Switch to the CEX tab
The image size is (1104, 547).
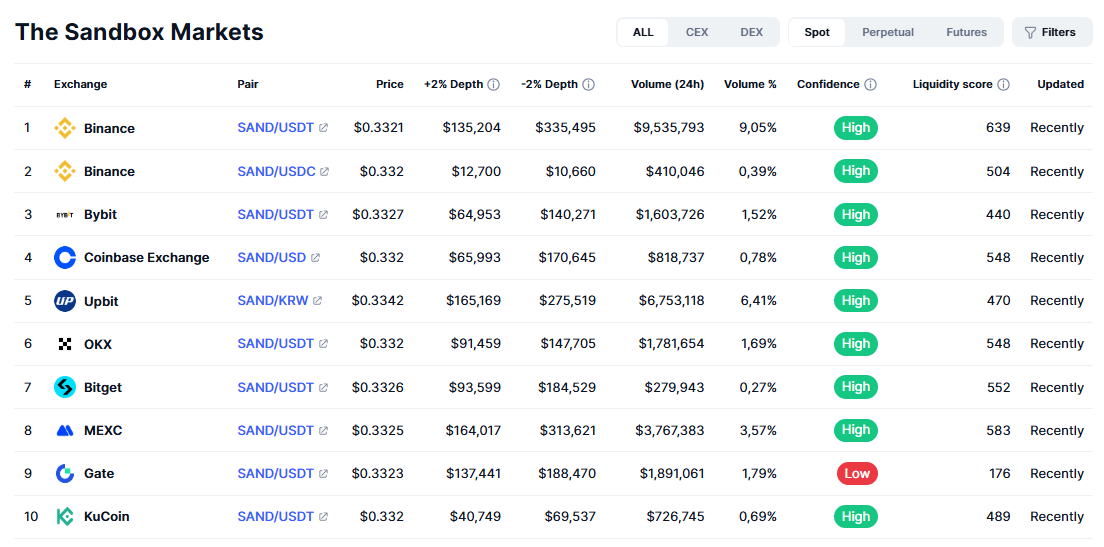click(x=697, y=32)
